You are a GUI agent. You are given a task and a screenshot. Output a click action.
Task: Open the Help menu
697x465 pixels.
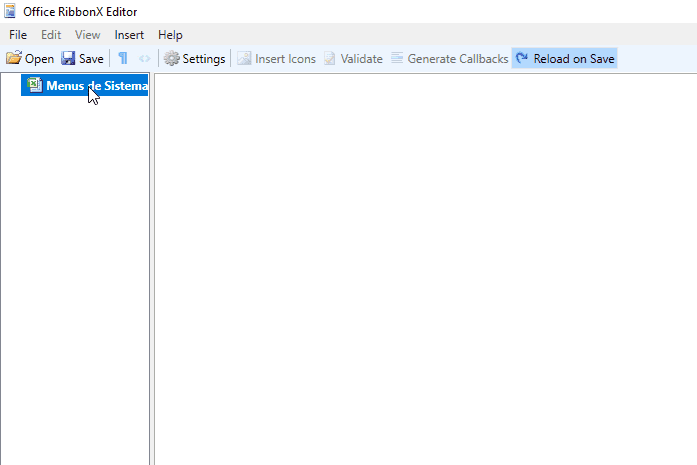pos(170,35)
